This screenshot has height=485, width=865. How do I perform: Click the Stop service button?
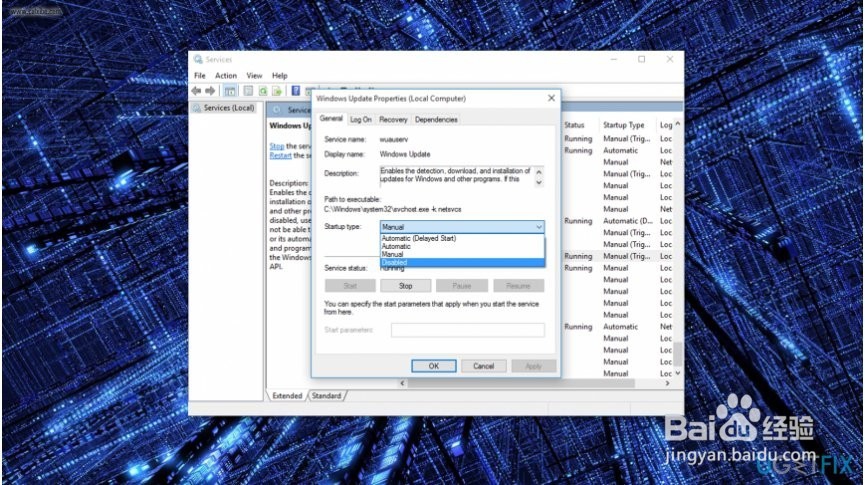pos(405,286)
